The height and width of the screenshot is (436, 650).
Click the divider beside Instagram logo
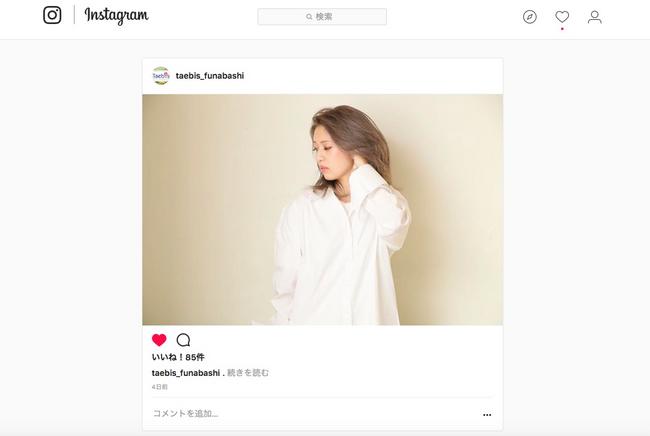(74, 15)
